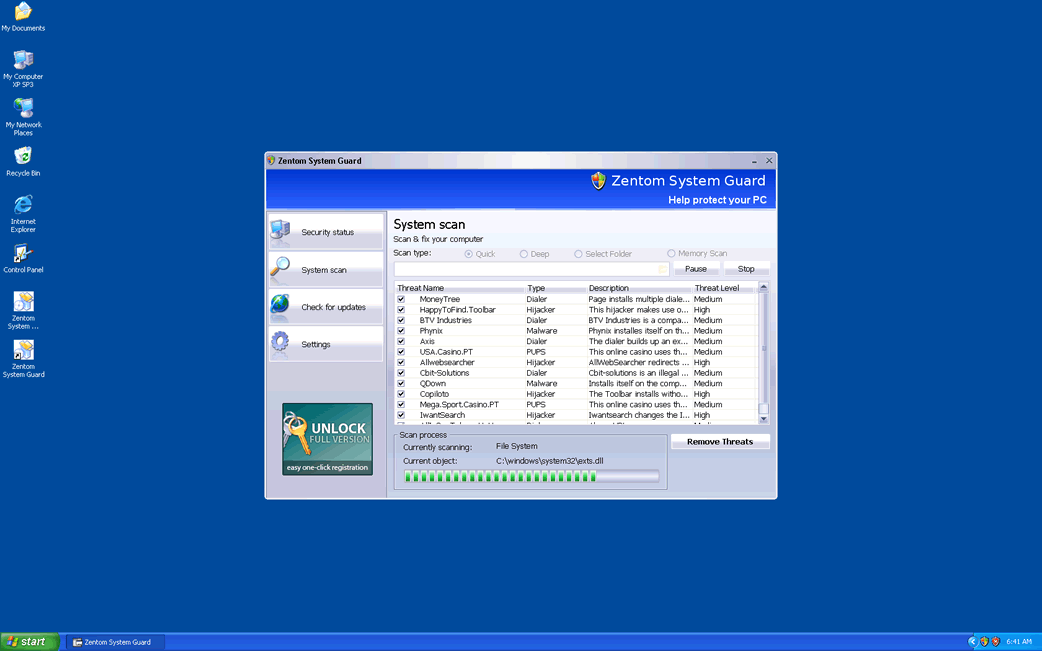Toggle the Copiloto hijacker checkbox
This screenshot has width=1042, height=651.
401,394
